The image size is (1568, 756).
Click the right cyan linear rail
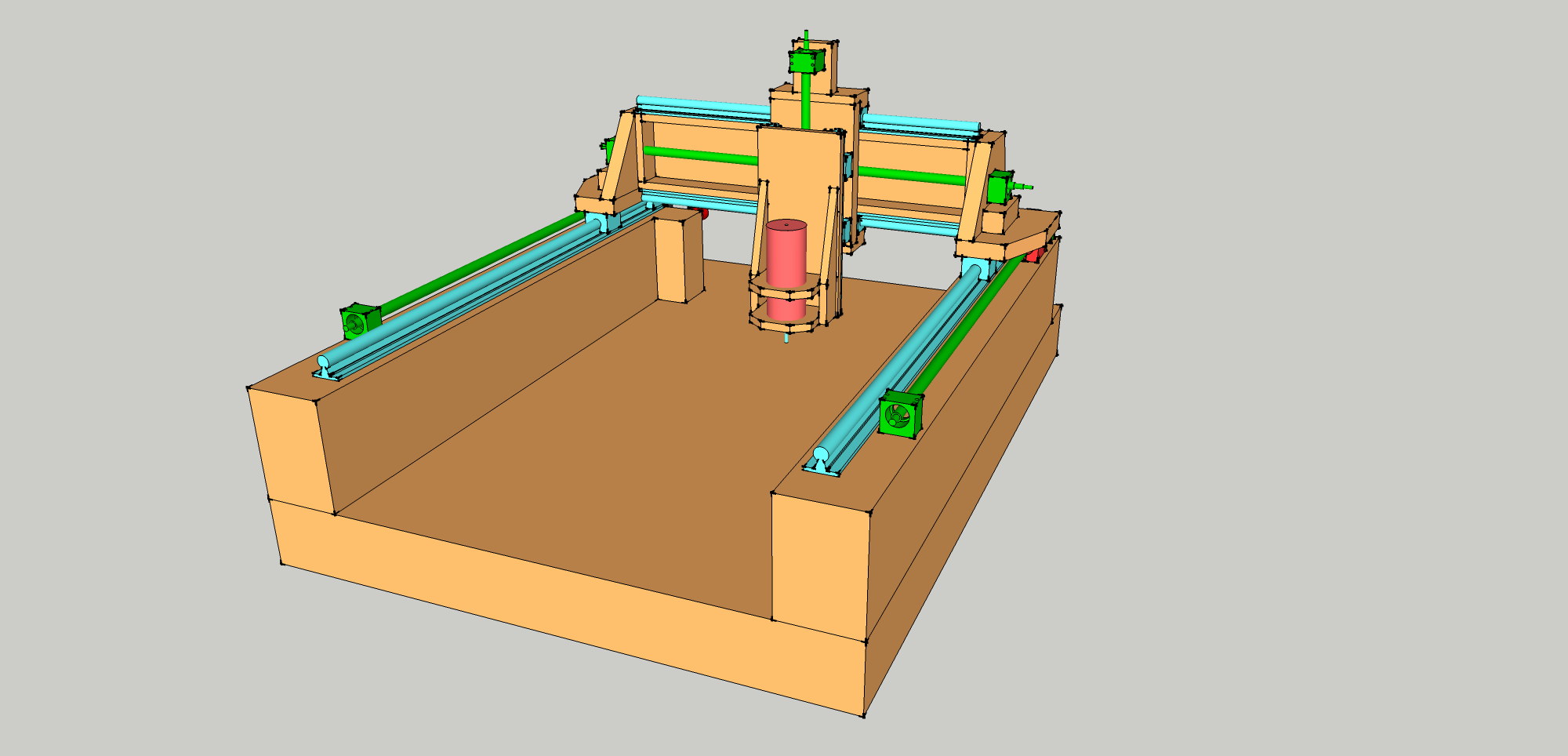point(902,363)
